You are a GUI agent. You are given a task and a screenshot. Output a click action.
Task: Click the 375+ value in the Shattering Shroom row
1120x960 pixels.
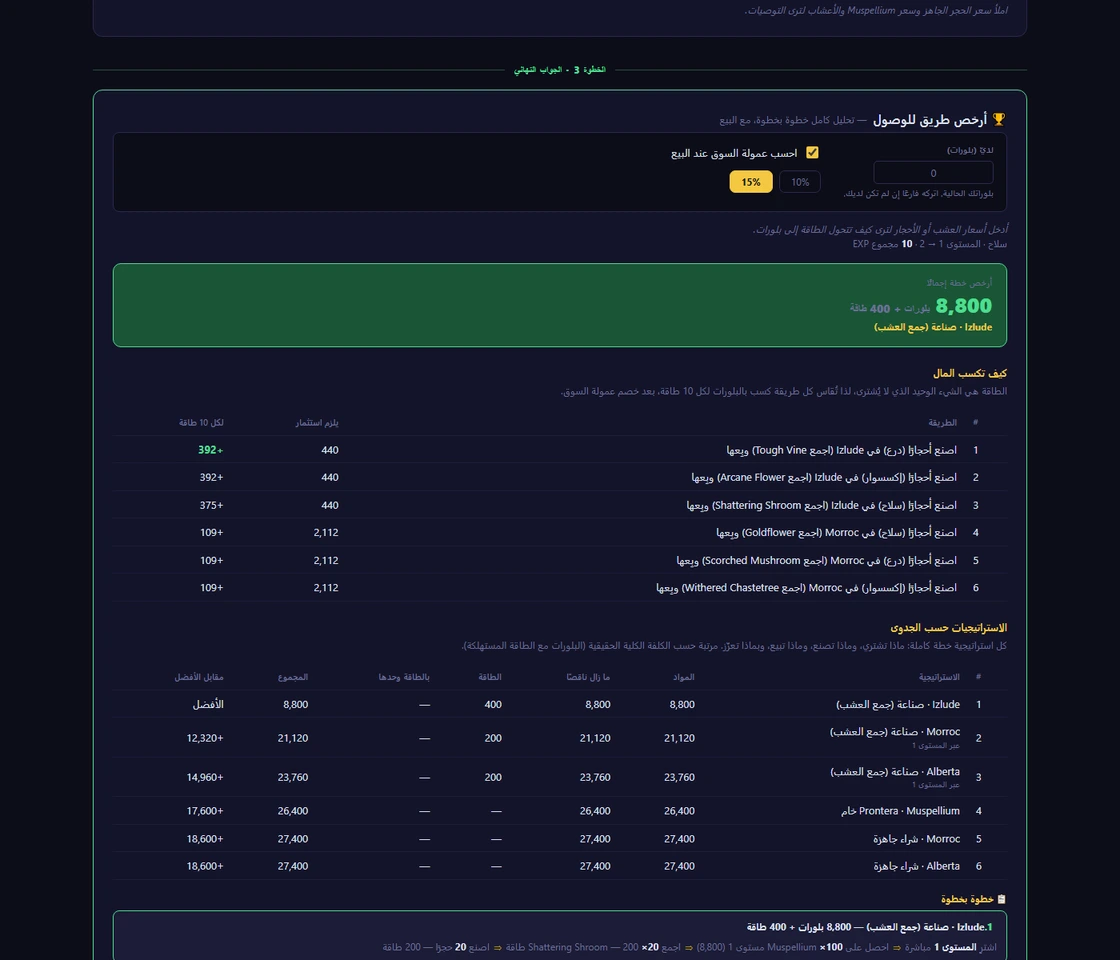click(x=211, y=505)
